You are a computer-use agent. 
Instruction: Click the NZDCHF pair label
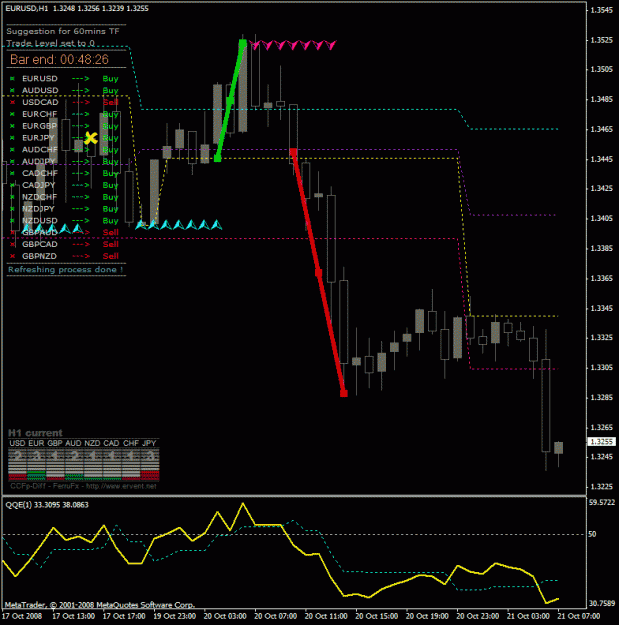[39, 197]
